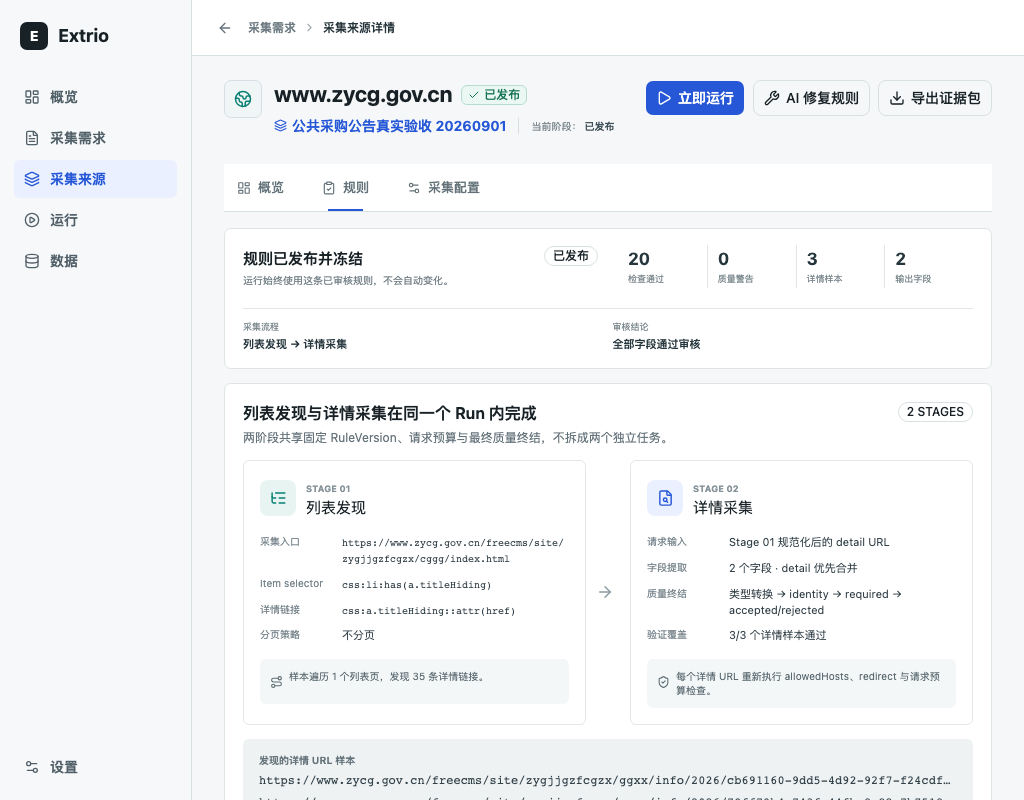Click the AI 修复规则 button
This screenshot has width=1024, height=800.
click(811, 98)
